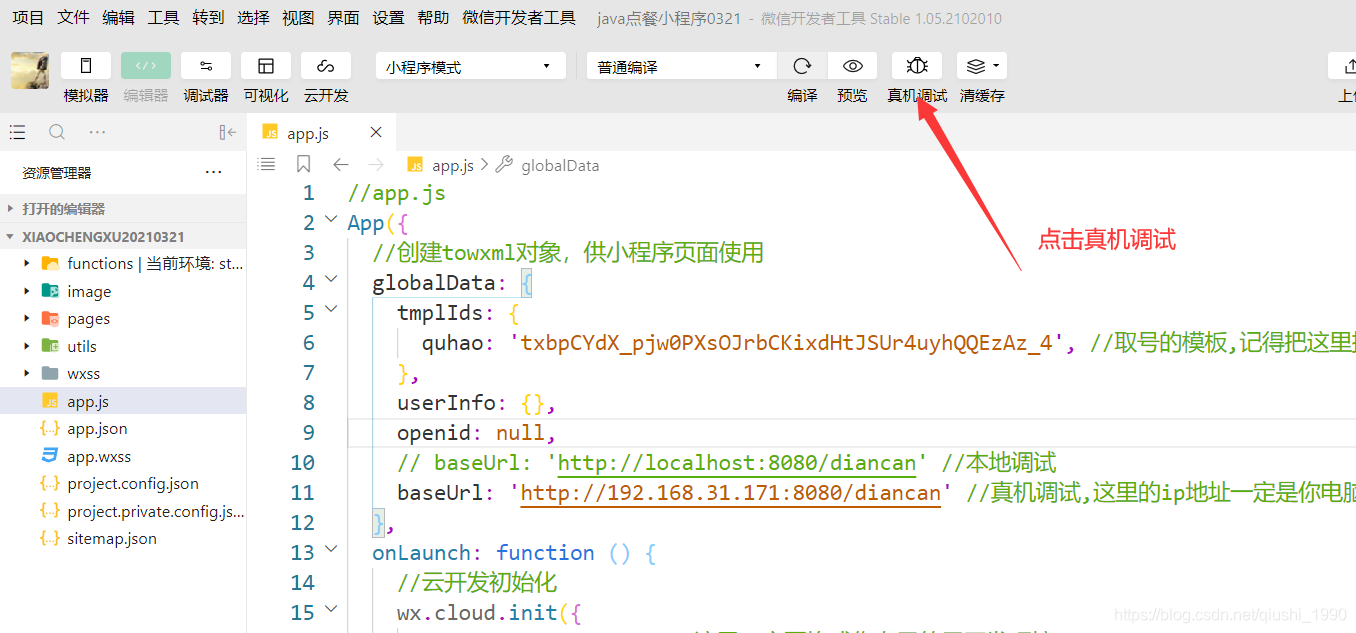Fold the App block at line 2
The width and height of the screenshot is (1356, 633).
click(x=332, y=219)
